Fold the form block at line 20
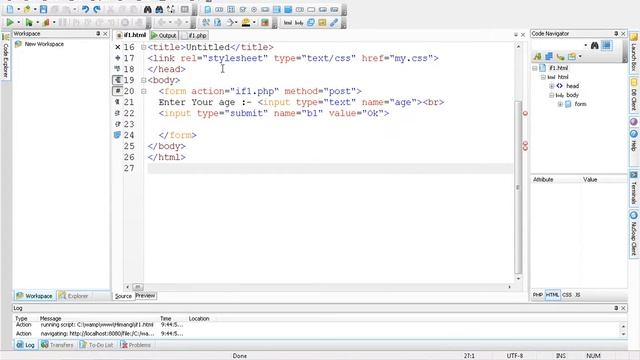Screen dimensions: 640x360 coord(143,91)
